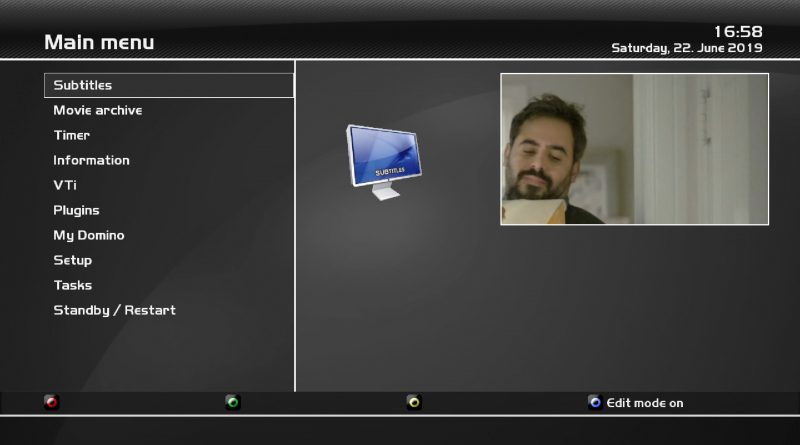This screenshot has height=445, width=800.
Task: Click the blue color button icon
Action: point(595,403)
